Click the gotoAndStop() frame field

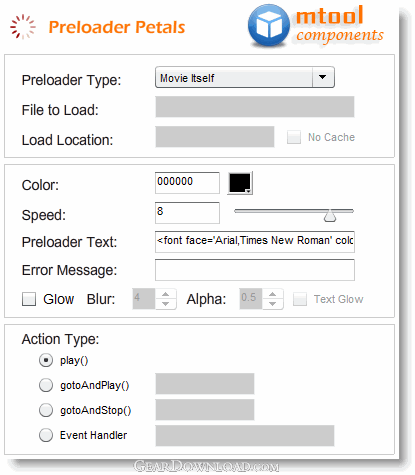tap(205, 410)
